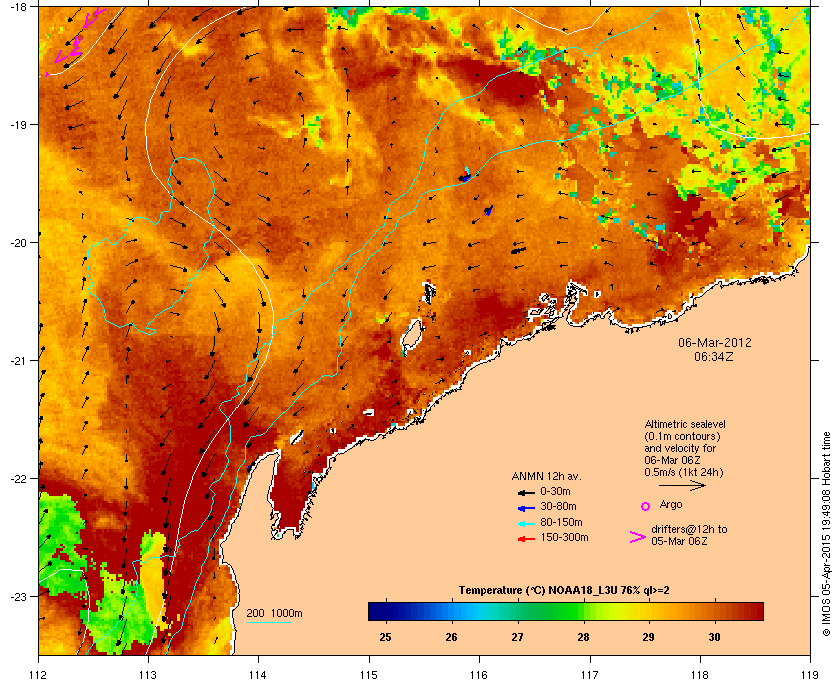Click colorbar tick label 29

point(649,637)
